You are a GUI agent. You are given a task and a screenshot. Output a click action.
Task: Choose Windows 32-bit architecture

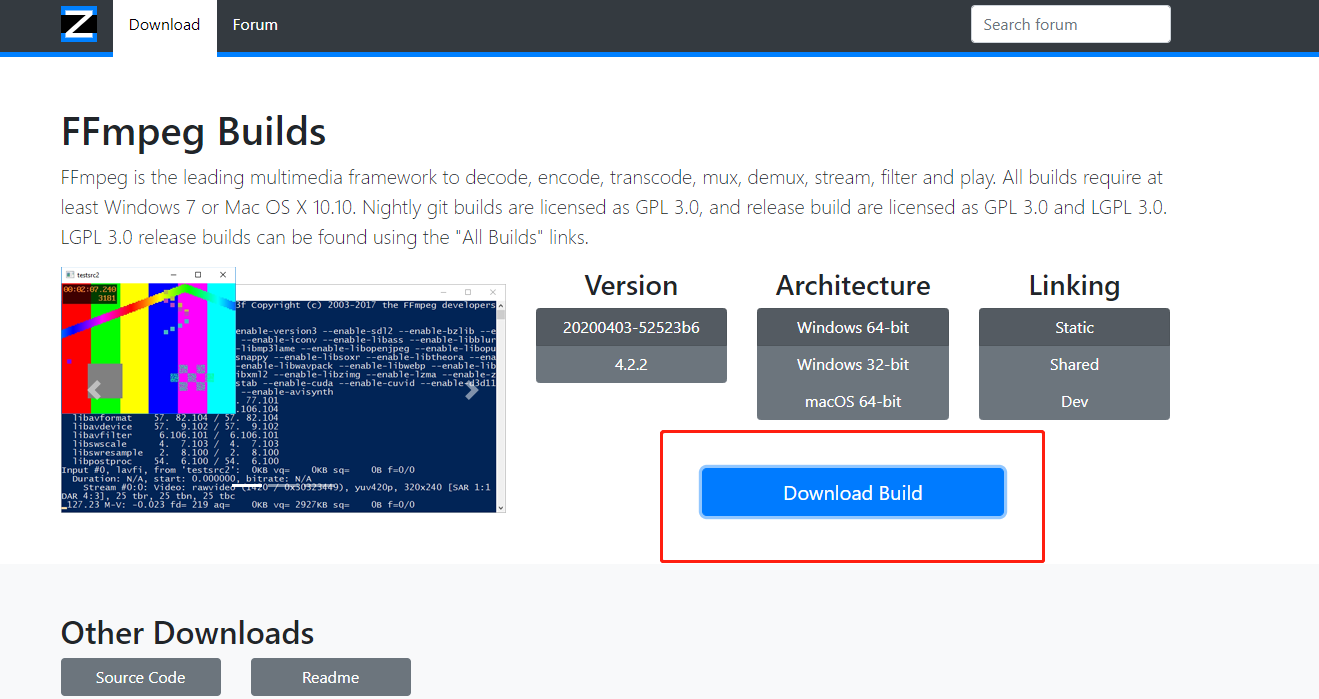[853, 364]
